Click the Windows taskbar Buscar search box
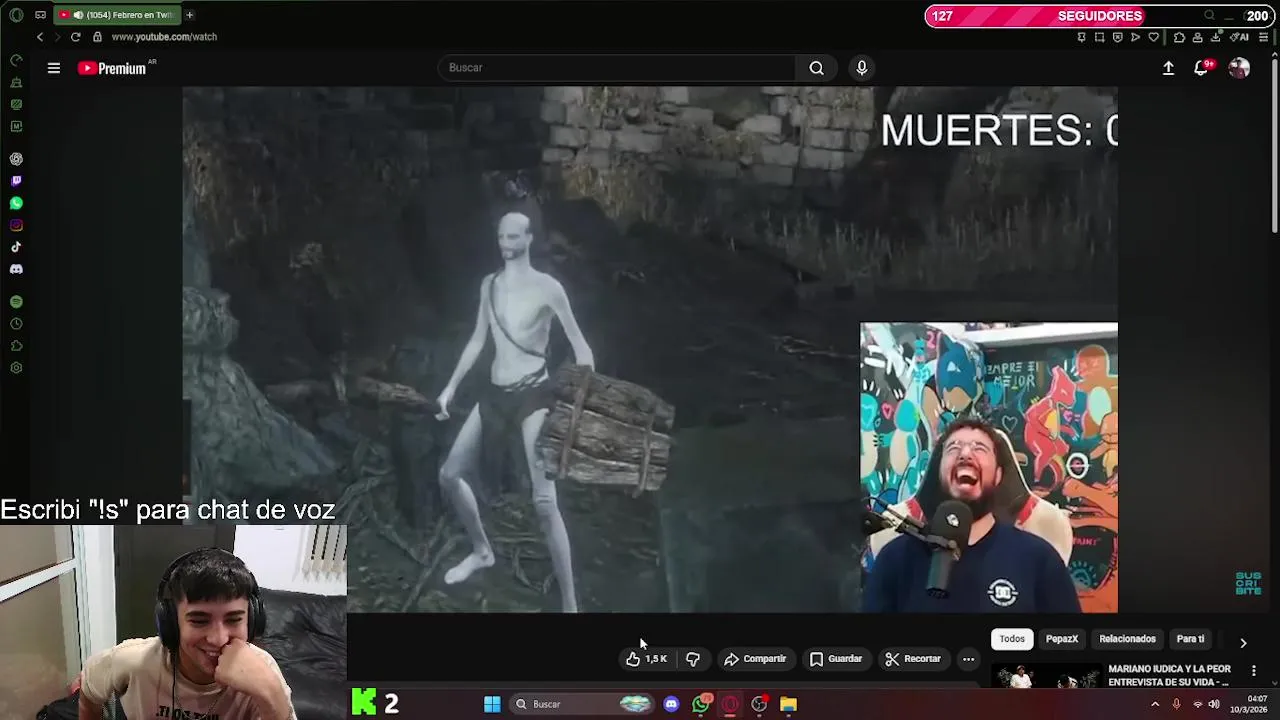The width and height of the screenshot is (1280, 720). pyautogui.click(x=583, y=704)
